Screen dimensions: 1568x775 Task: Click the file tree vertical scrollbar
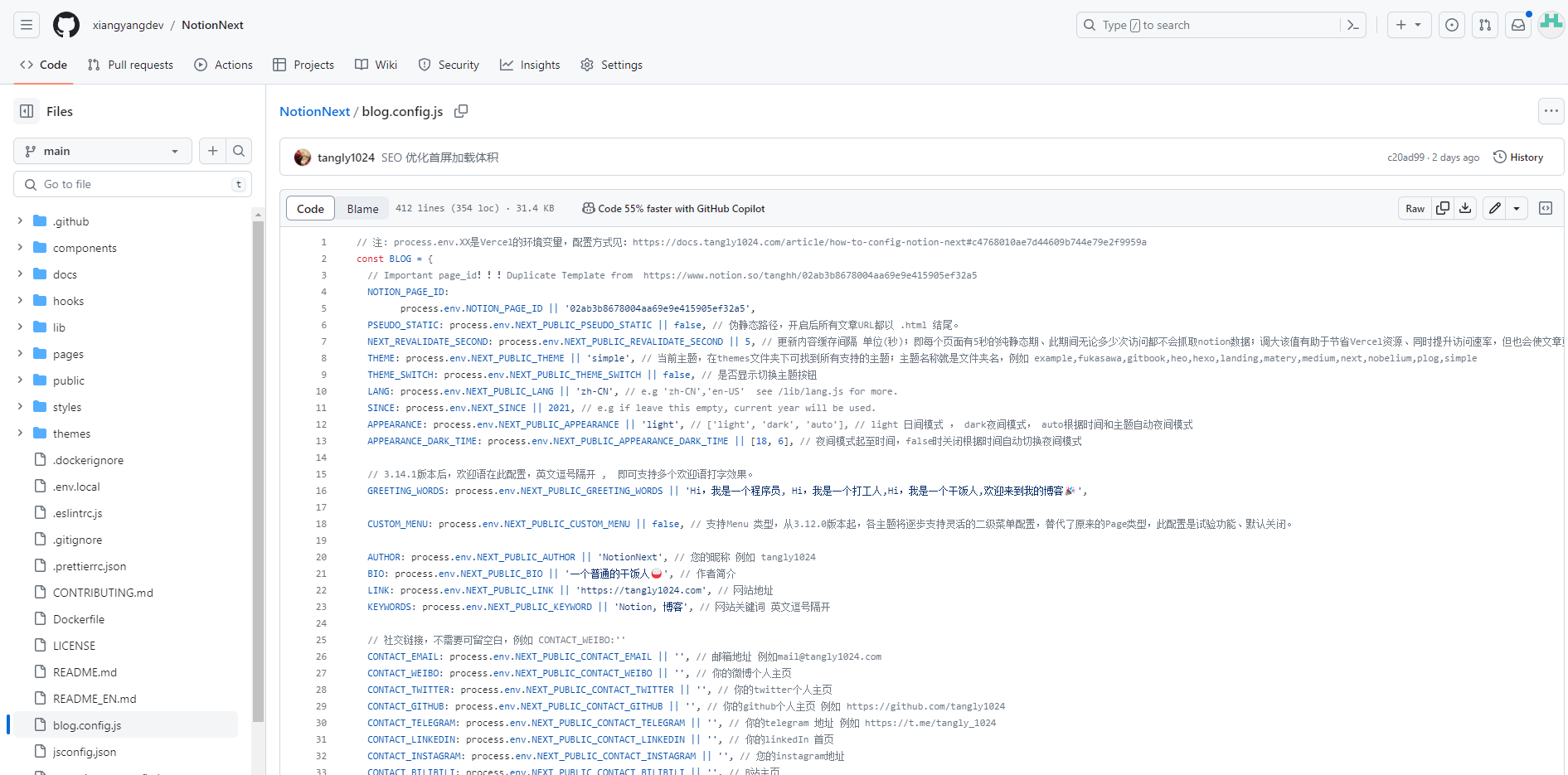click(x=258, y=472)
